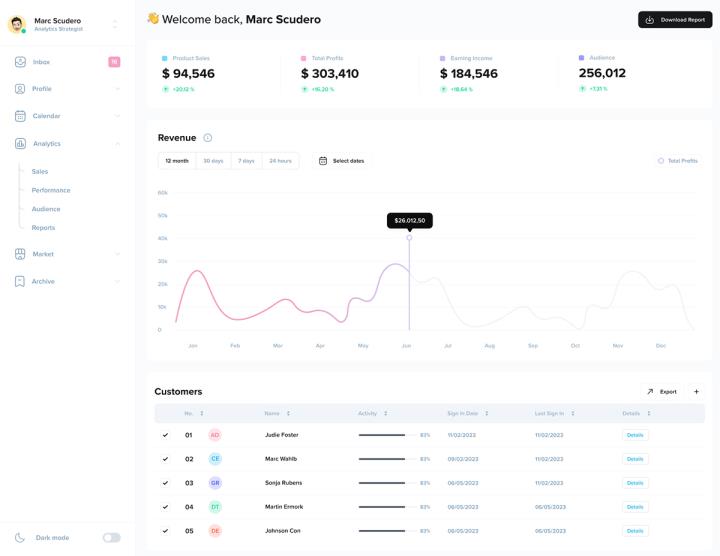Viewport: 720px width, 556px height.
Task: Click the June marker on revenue chart
Action: [409, 238]
